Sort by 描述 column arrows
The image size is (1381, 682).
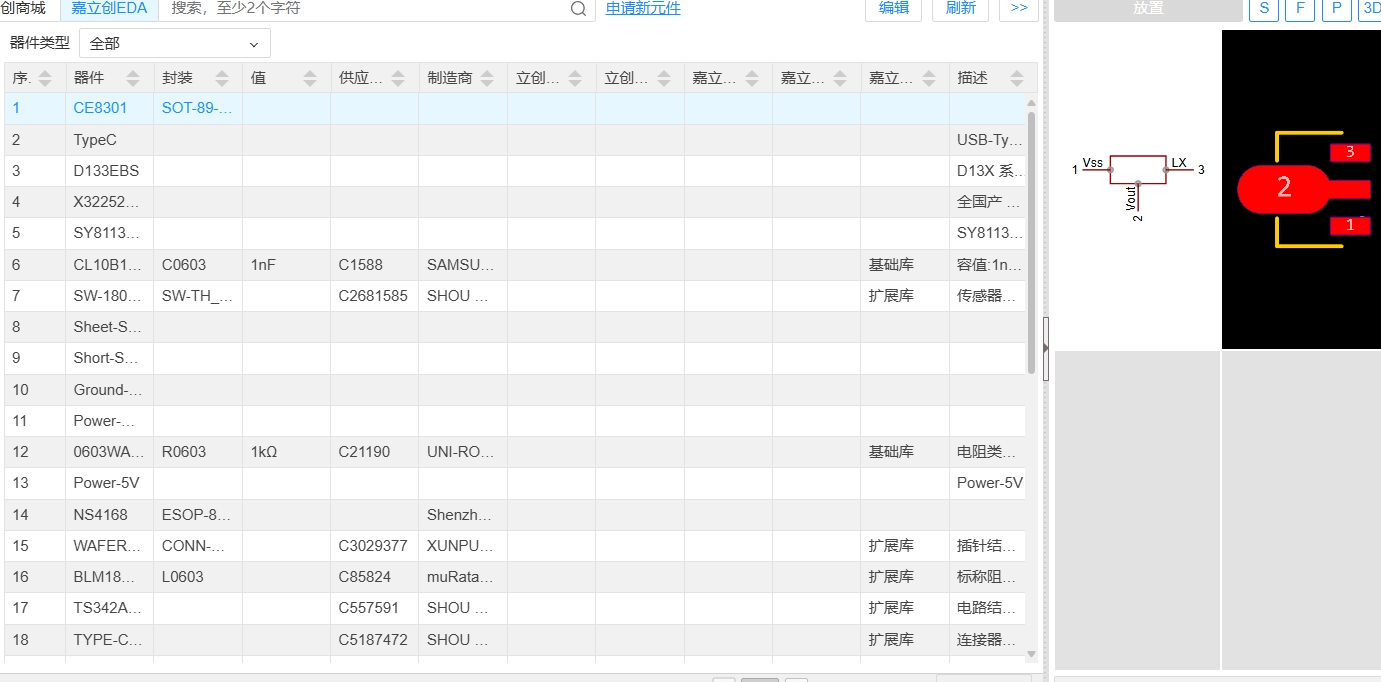[1016, 78]
